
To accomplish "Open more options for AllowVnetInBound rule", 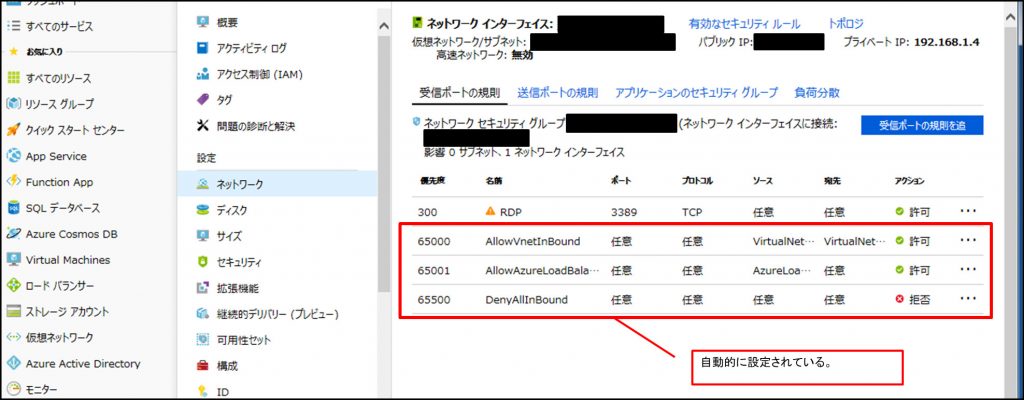I will tap(968, 241).
